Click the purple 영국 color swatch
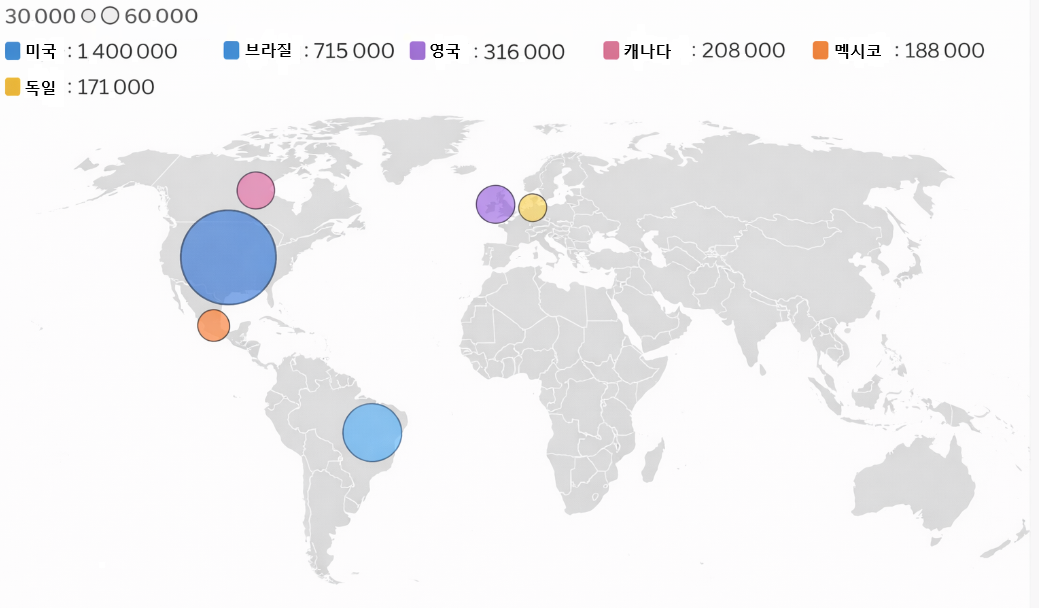This screenshot has height=608, width=1039. click(418, 51)
